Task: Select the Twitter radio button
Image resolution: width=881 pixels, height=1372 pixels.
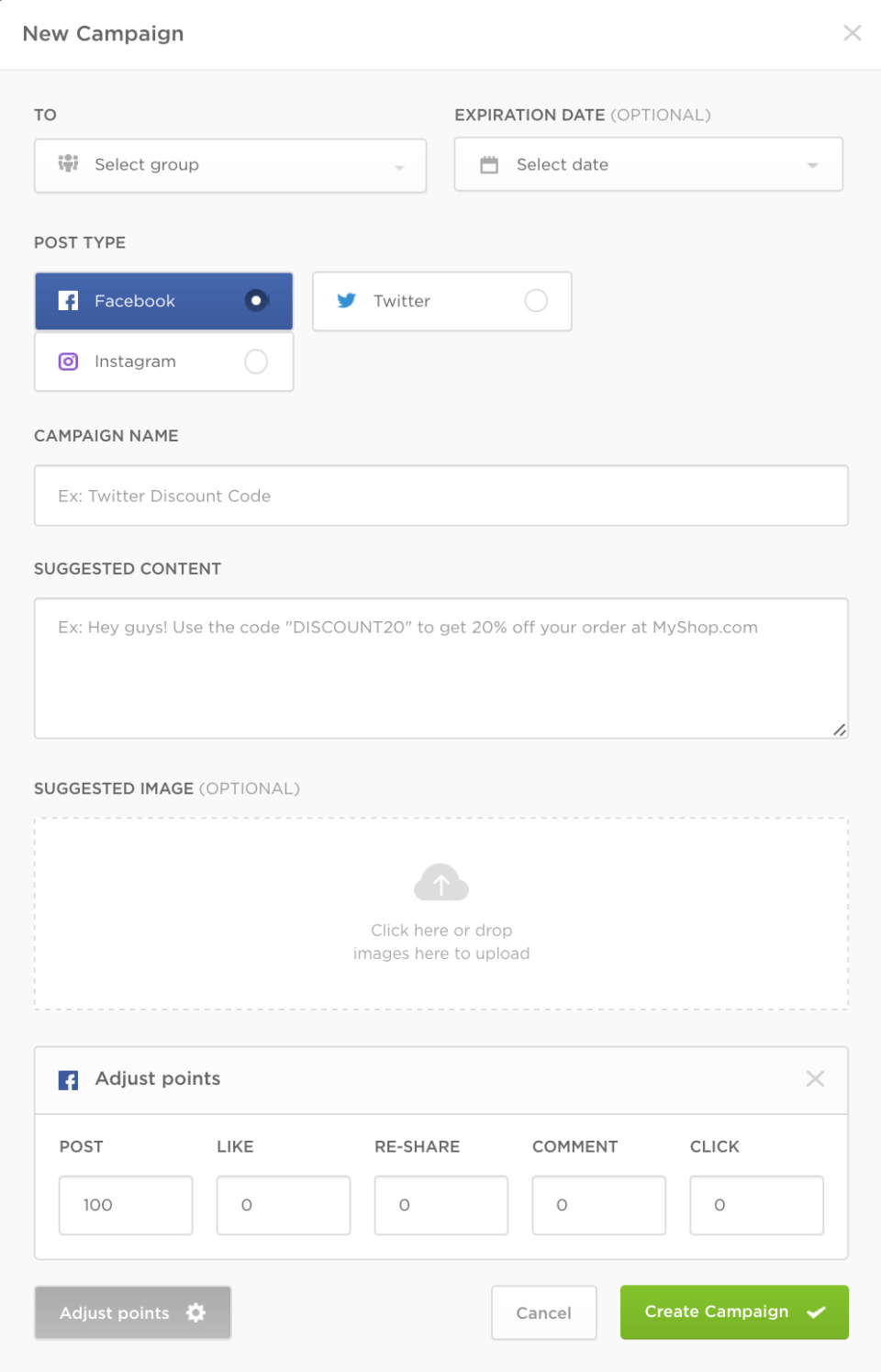Action: coord(536,300)
